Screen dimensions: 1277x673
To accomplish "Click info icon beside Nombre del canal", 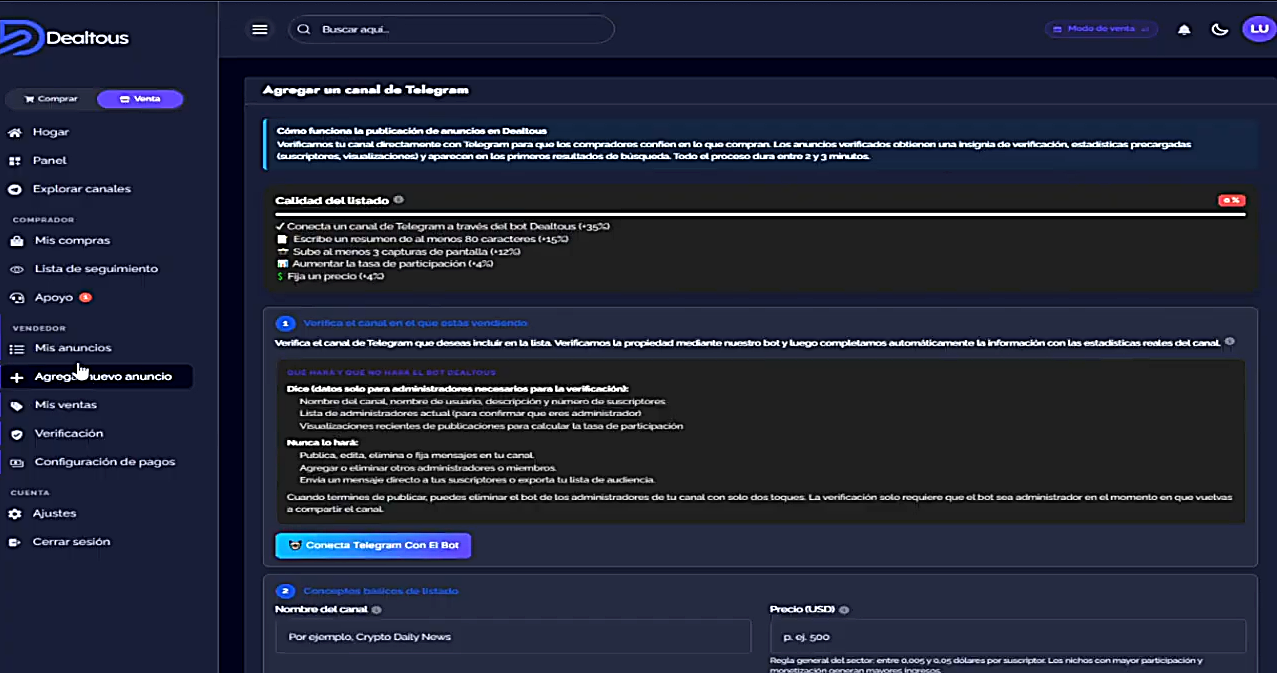I will pos(377,609).
